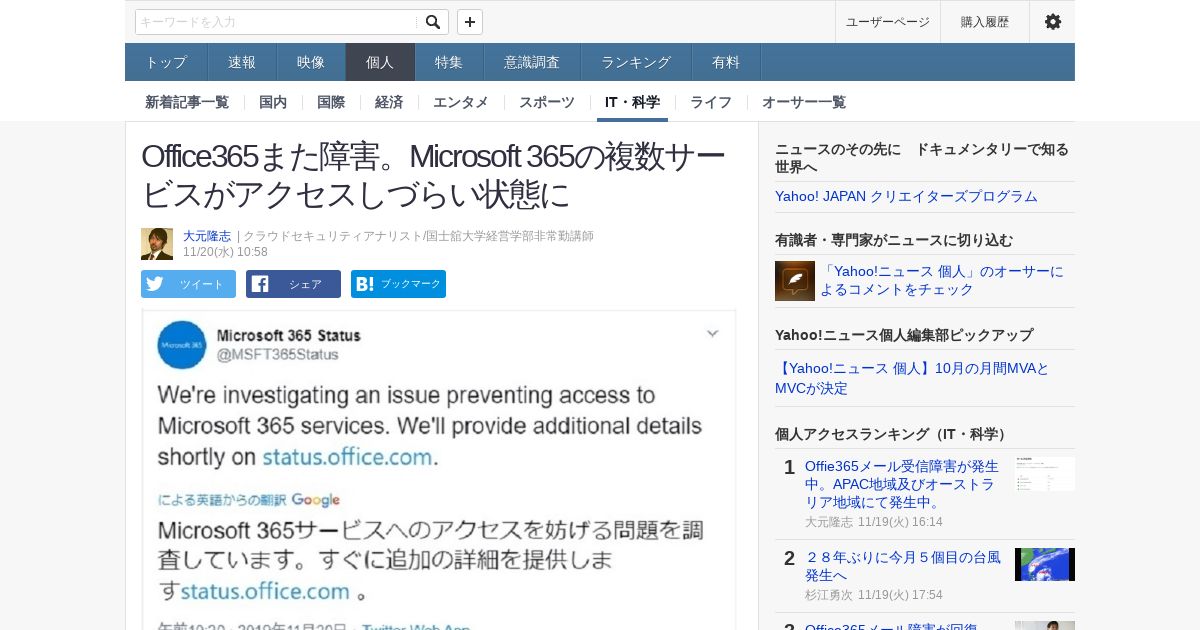
Task: Switch to 映像 tab
Action: point(311,62)
